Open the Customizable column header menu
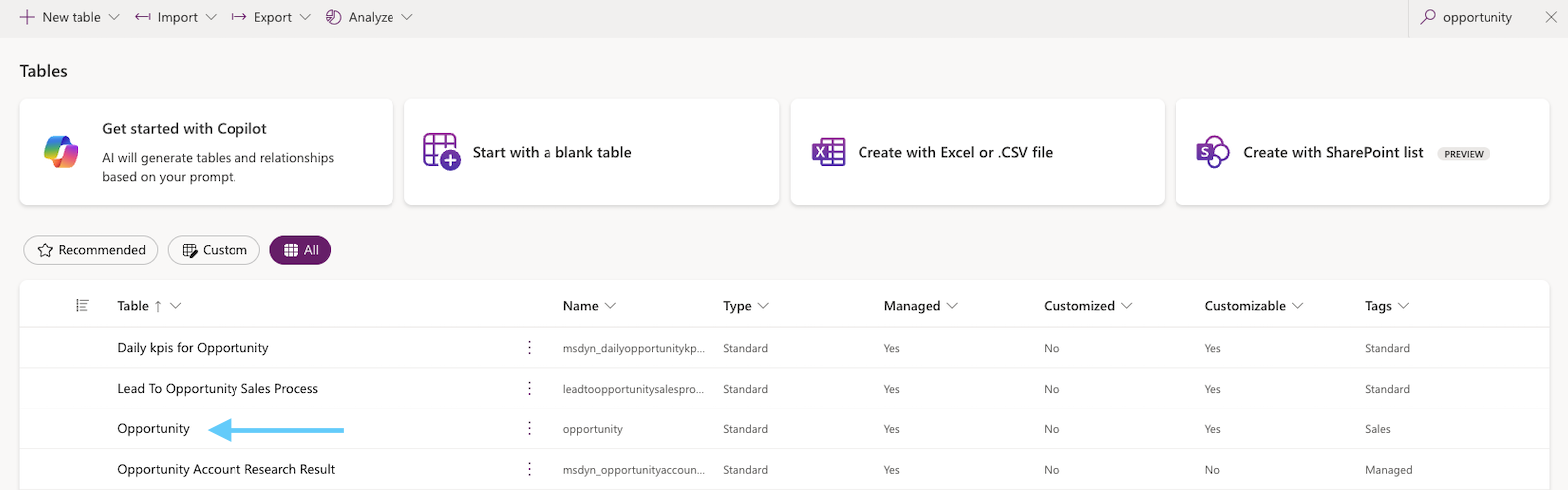Screen dimensions: 1568x490 1254,306
